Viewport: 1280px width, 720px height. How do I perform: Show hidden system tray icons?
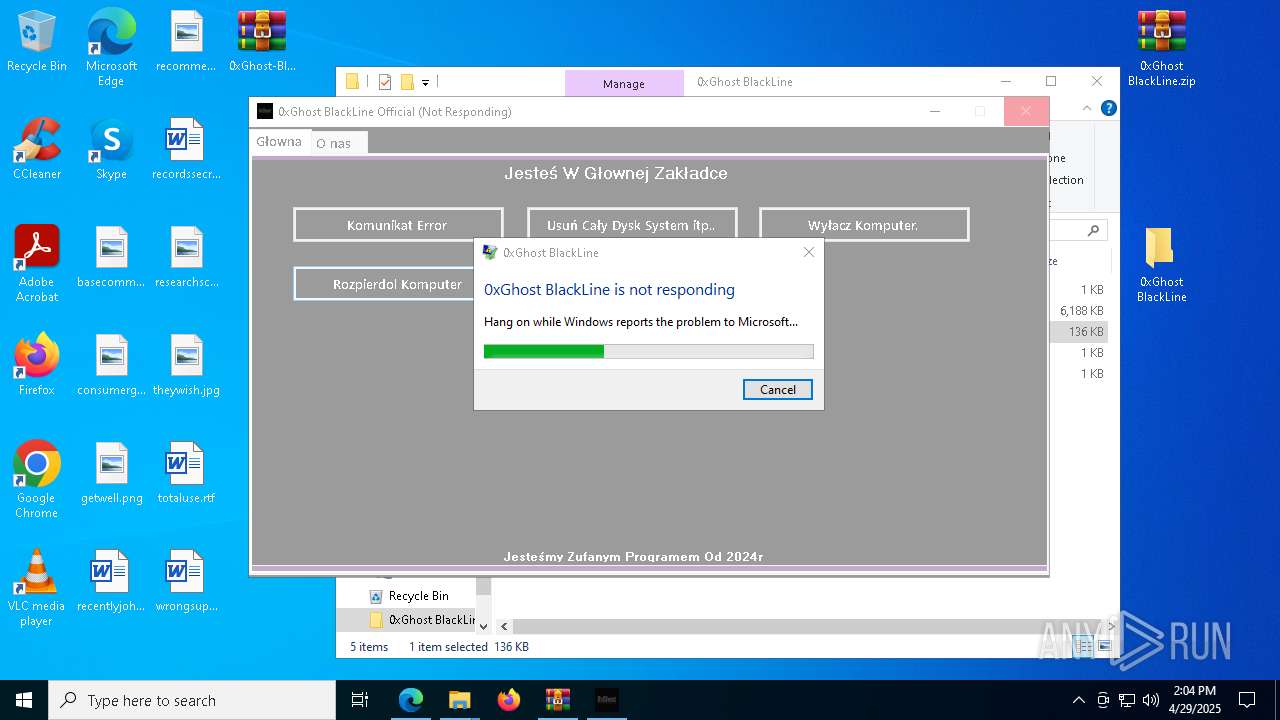pos(1078,700)
